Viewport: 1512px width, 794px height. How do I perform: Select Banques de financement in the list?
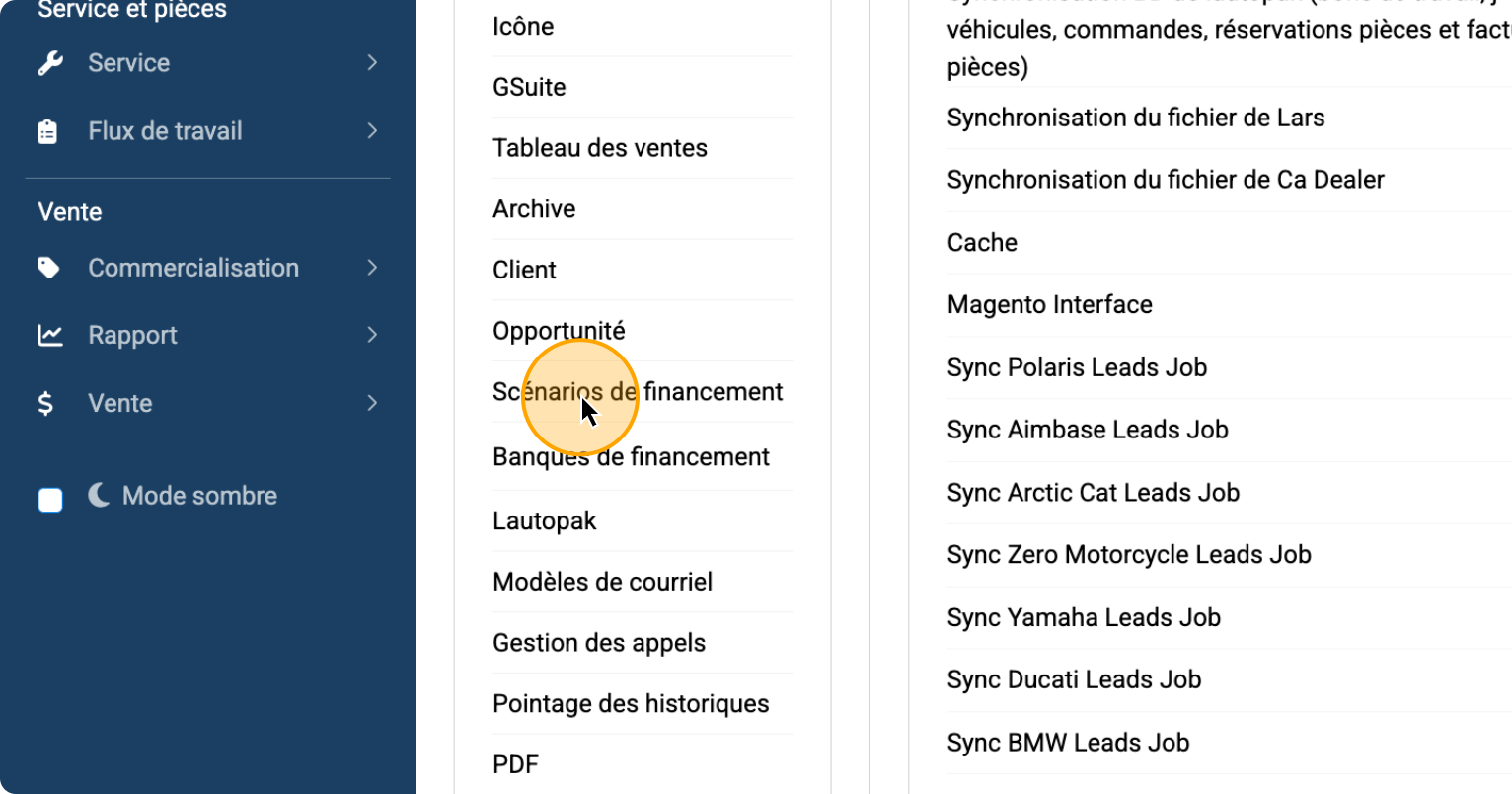pyautogui.click(x=631, y=457)
